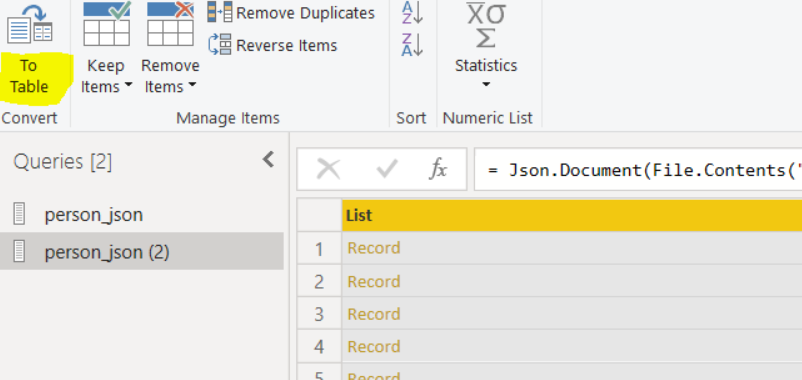Click Remove Duplicates
802x380 pixels.
coord(291,13)
